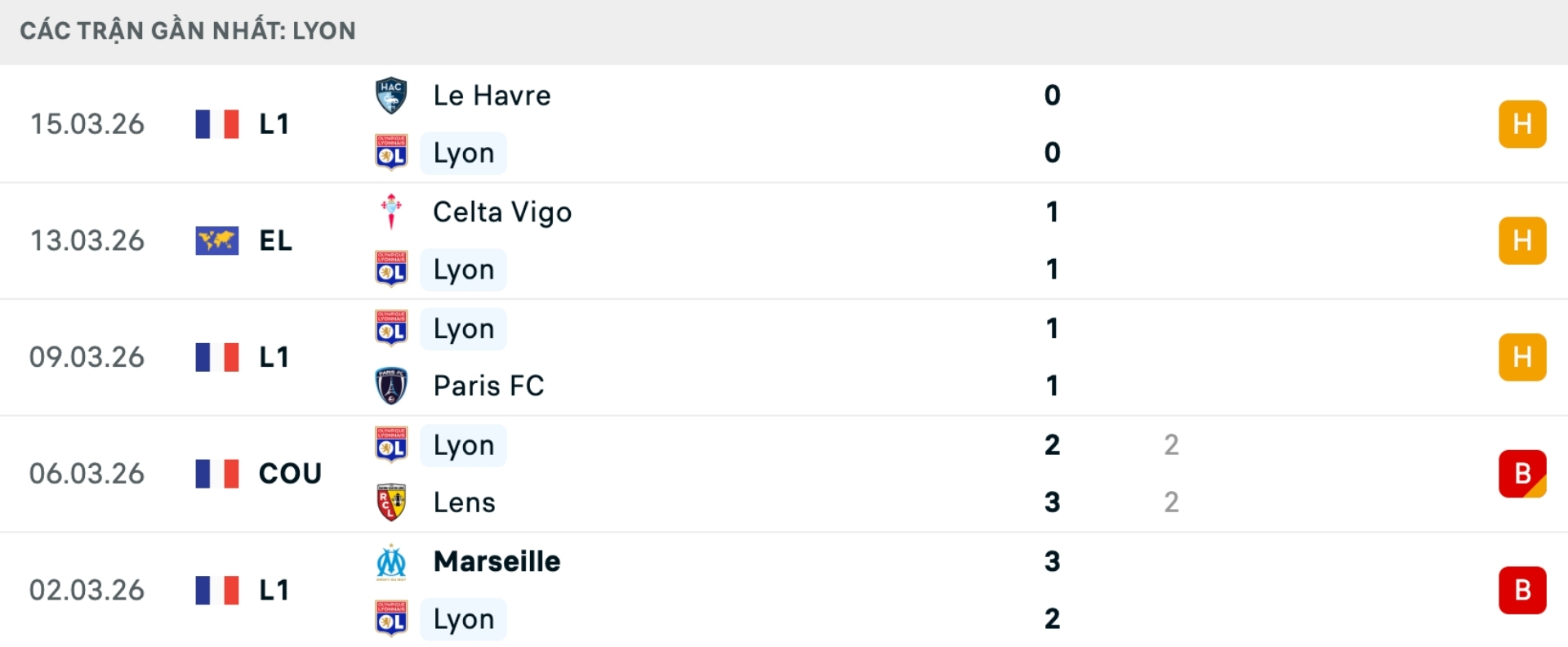
Task: Click the Marseille club crest
Action: [391, 562]
